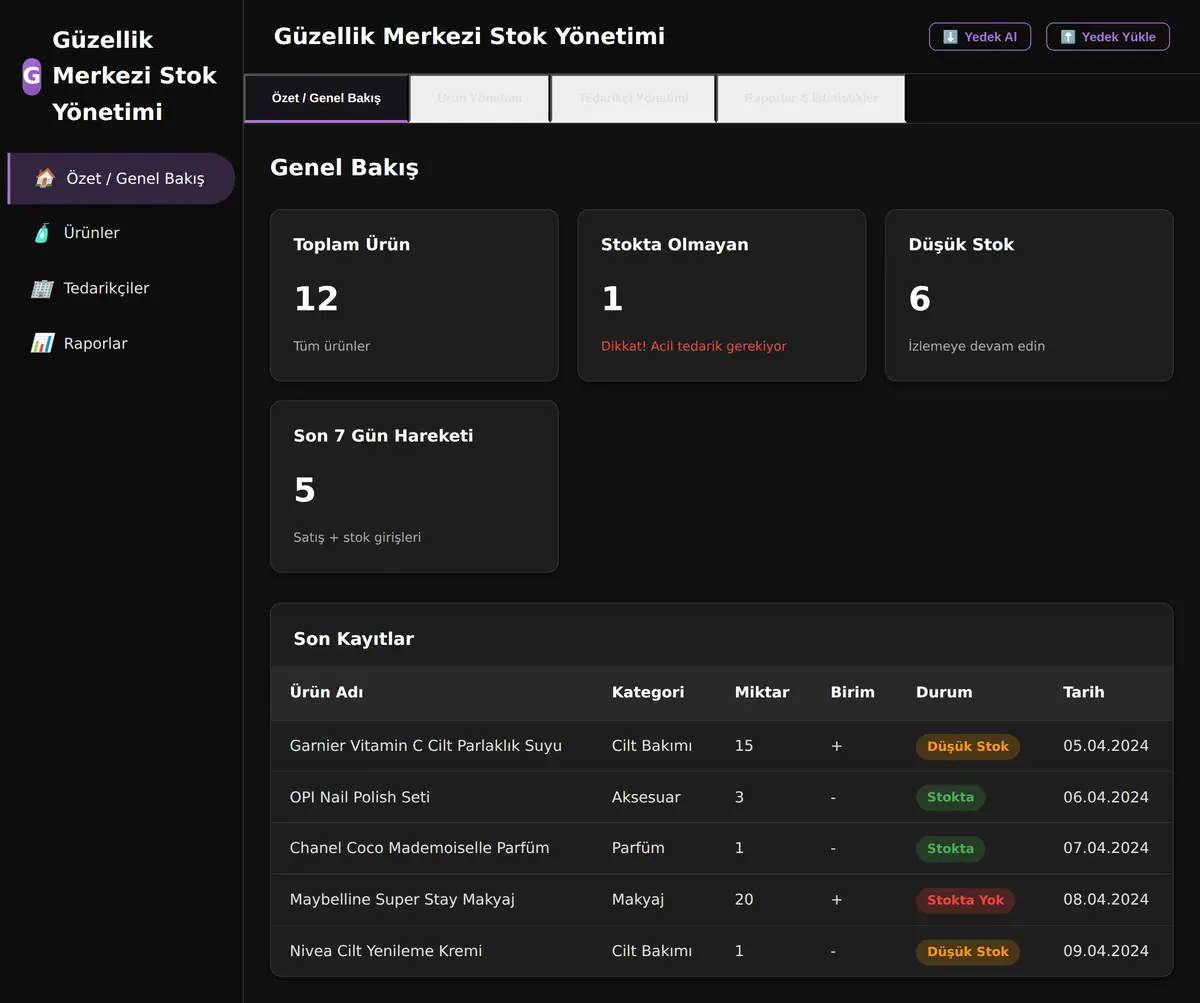Select Garnier Vitamin C Cilt Parlaklık Suyu
Image resolution: width=1200 pixels, height=1003 pixels.
(x=426, y=746)
